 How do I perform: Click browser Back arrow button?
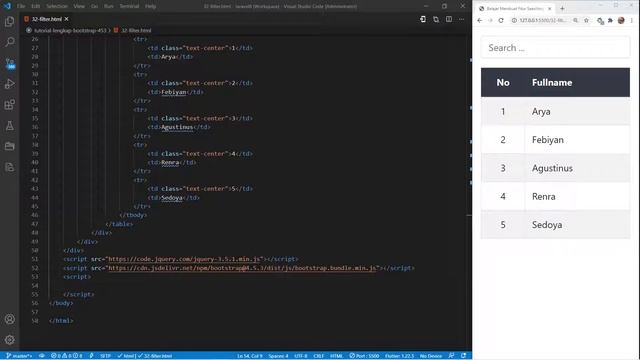tap(480, 20)
